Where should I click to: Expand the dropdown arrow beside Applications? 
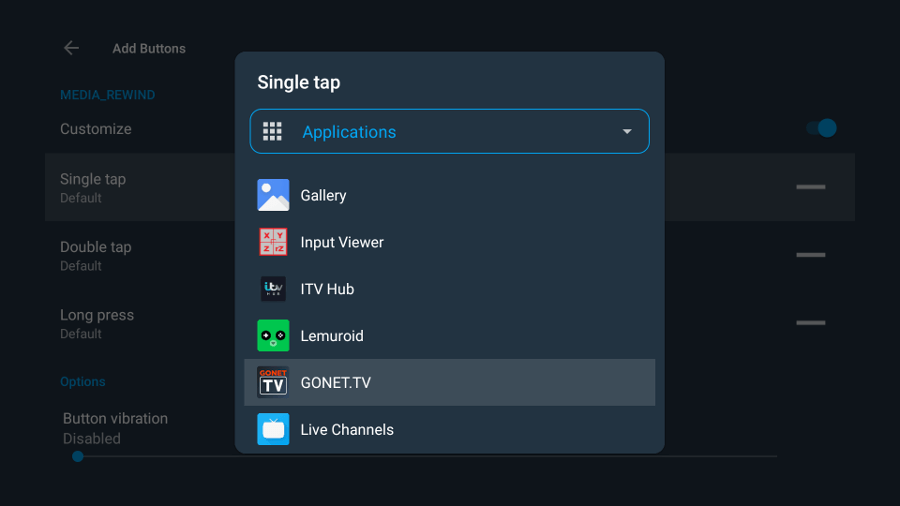click(x=627, y=132)
